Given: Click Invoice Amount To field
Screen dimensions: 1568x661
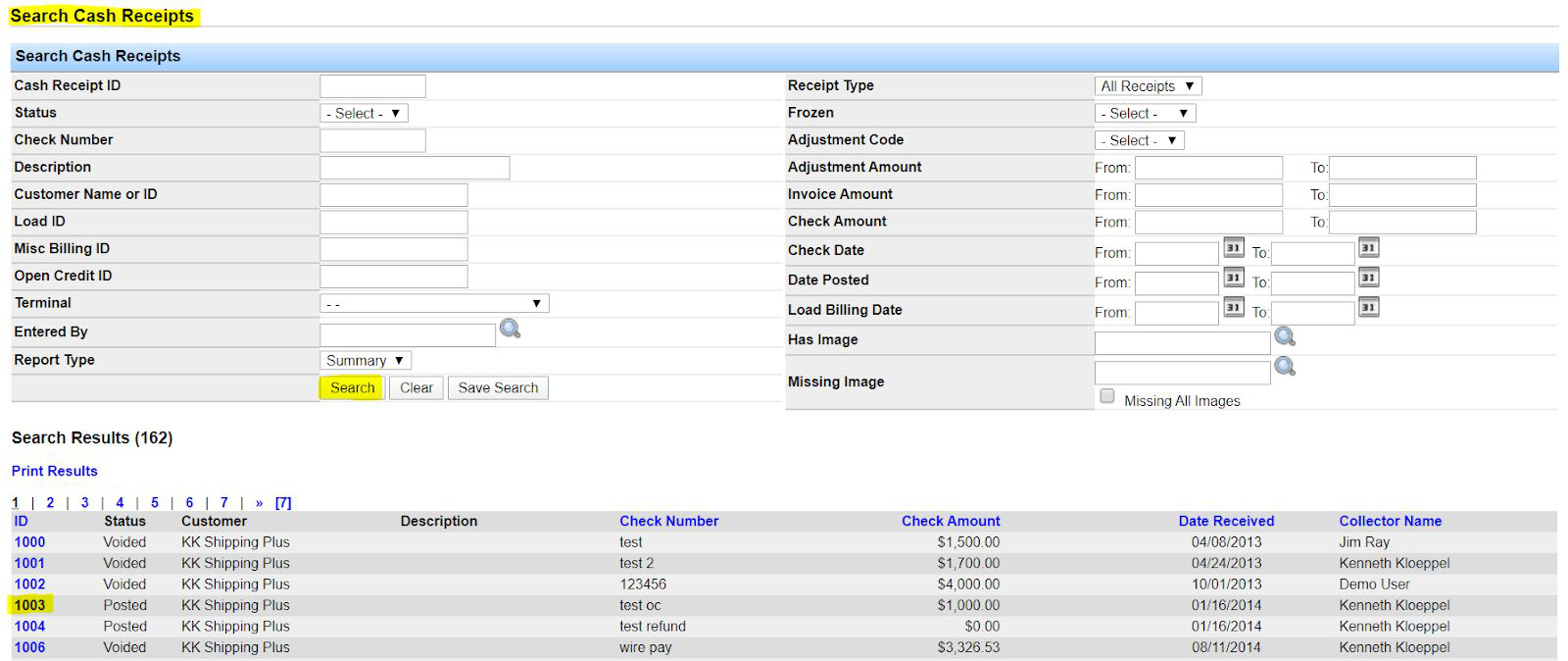Looking at the screenshot, I should click(x=1402, y=195).
